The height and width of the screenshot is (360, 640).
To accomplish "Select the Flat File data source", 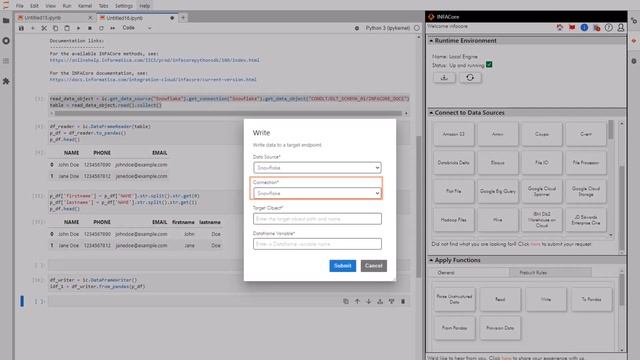I will click(x=453, y=191).
